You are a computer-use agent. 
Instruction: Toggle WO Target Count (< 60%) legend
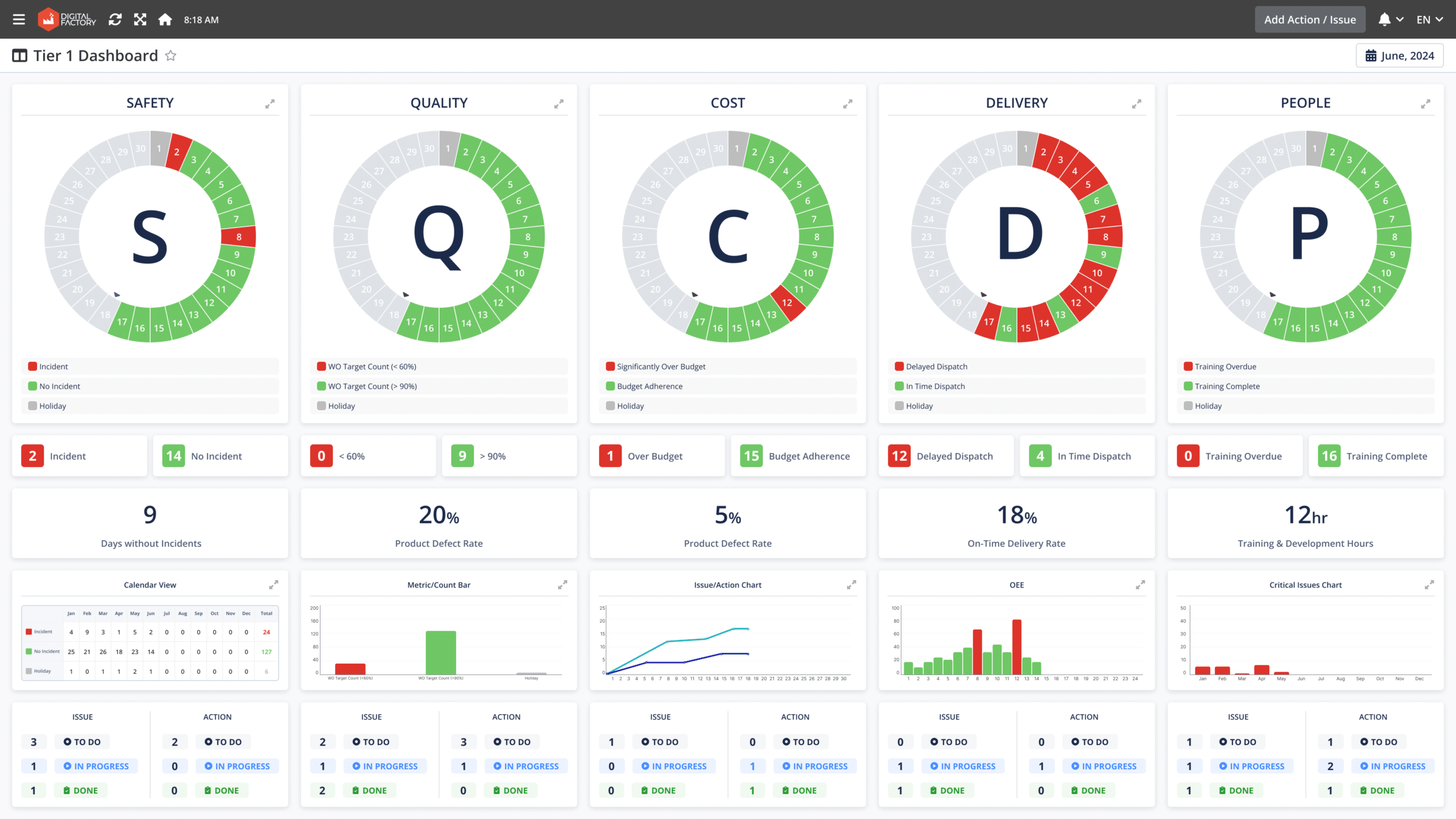439,366
